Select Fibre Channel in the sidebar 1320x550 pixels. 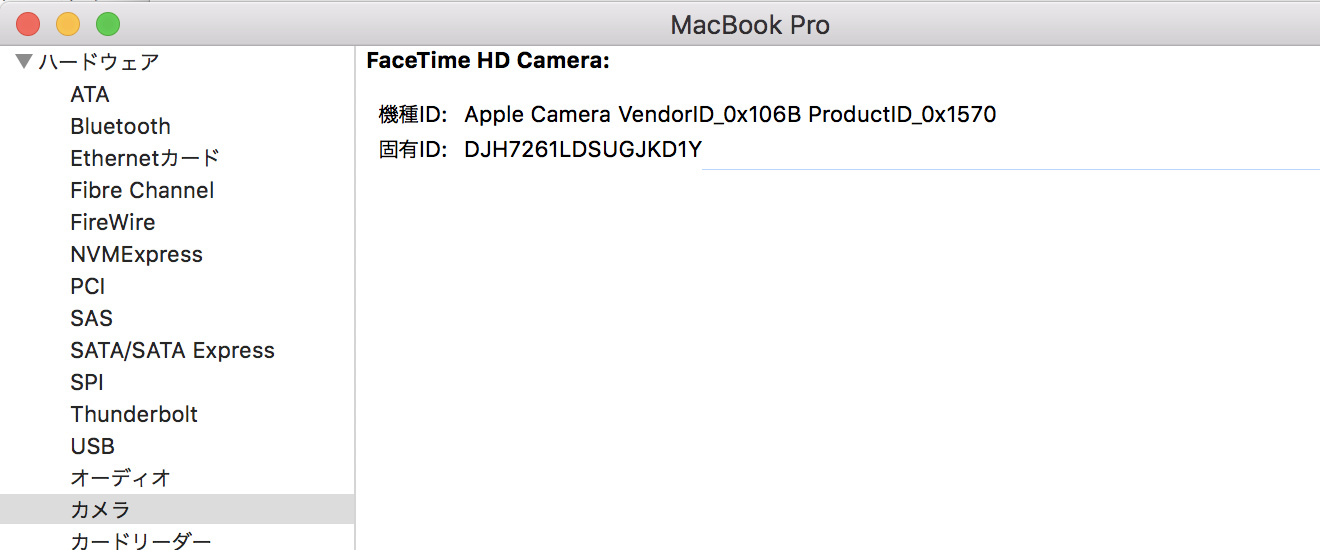(x=142, y=191)
